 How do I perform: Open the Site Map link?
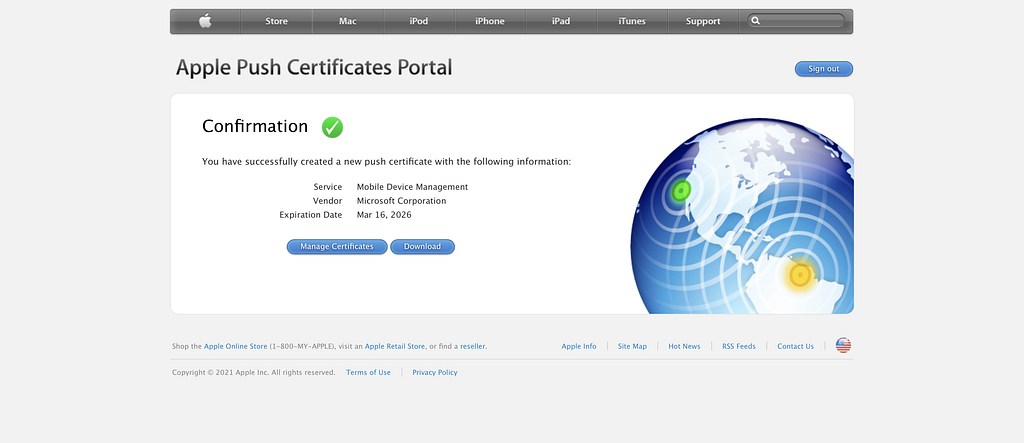(x=632, y=346)
